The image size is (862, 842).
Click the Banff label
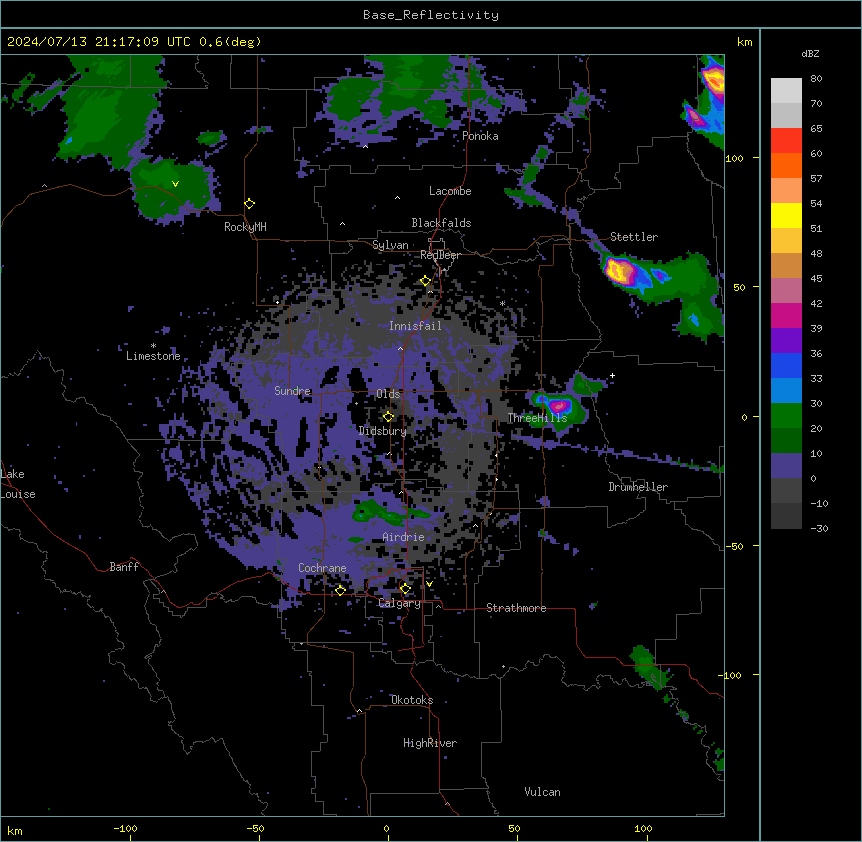(x=124, y=567)
